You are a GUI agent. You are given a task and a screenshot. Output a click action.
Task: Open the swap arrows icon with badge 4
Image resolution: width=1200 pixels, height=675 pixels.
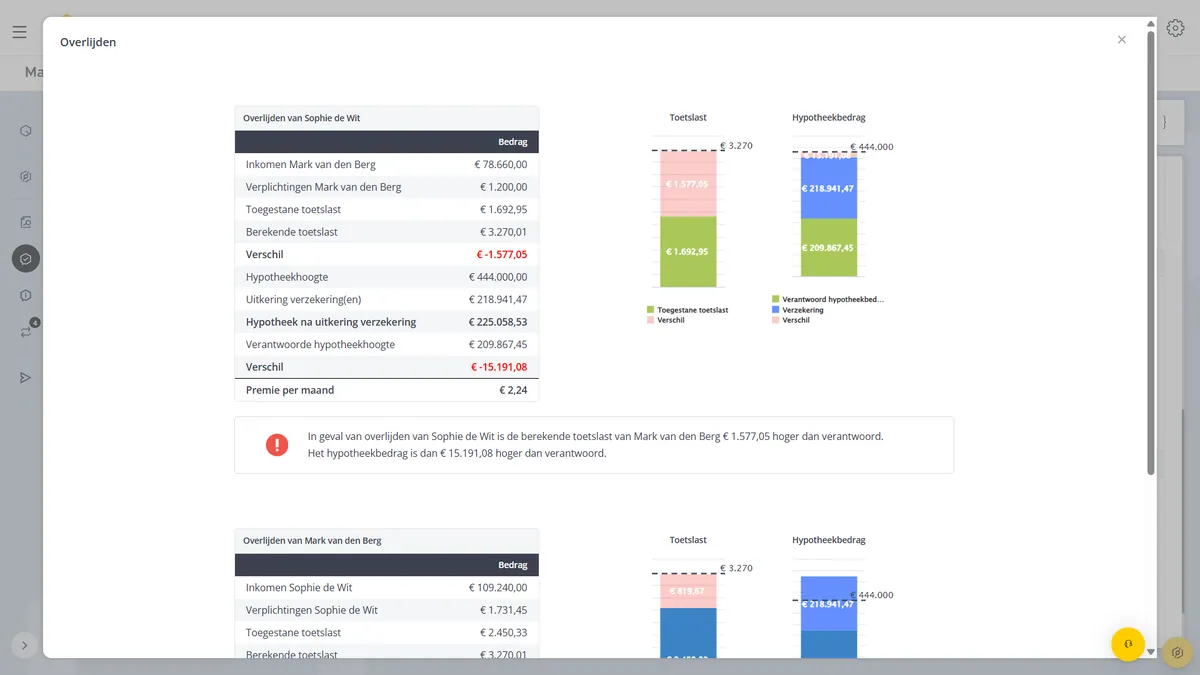tap(26, 331)
